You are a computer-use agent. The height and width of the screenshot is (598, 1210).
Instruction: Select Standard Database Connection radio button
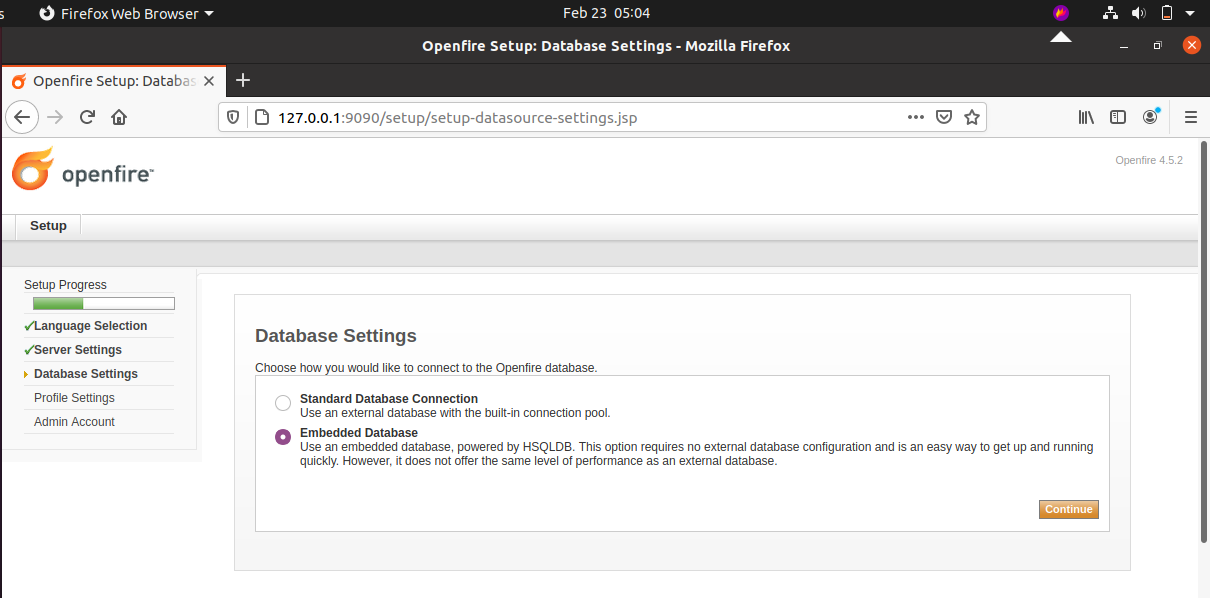283,403
